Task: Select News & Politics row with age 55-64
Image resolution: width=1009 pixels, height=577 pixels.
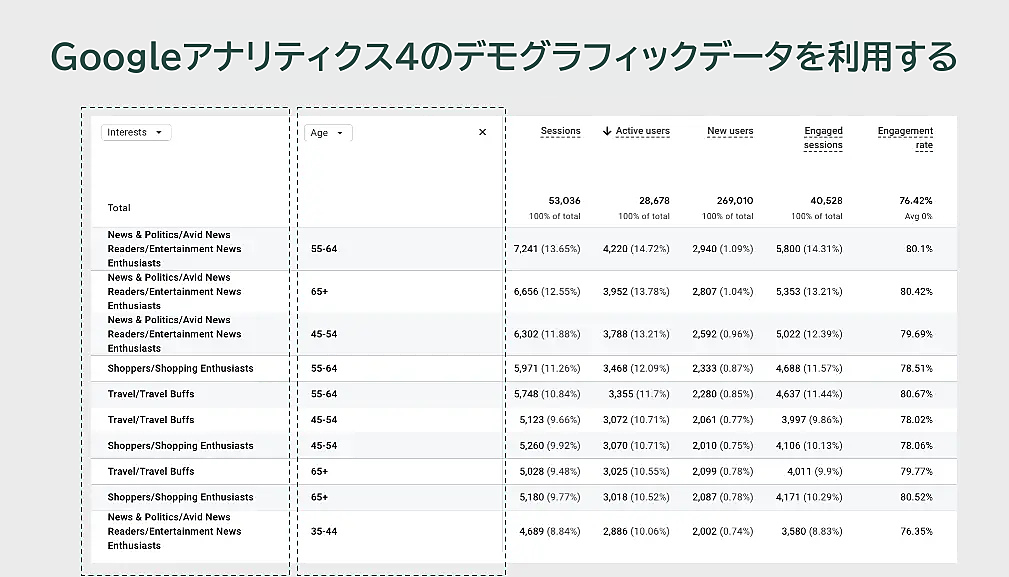Action: click(x=524, y=249)
